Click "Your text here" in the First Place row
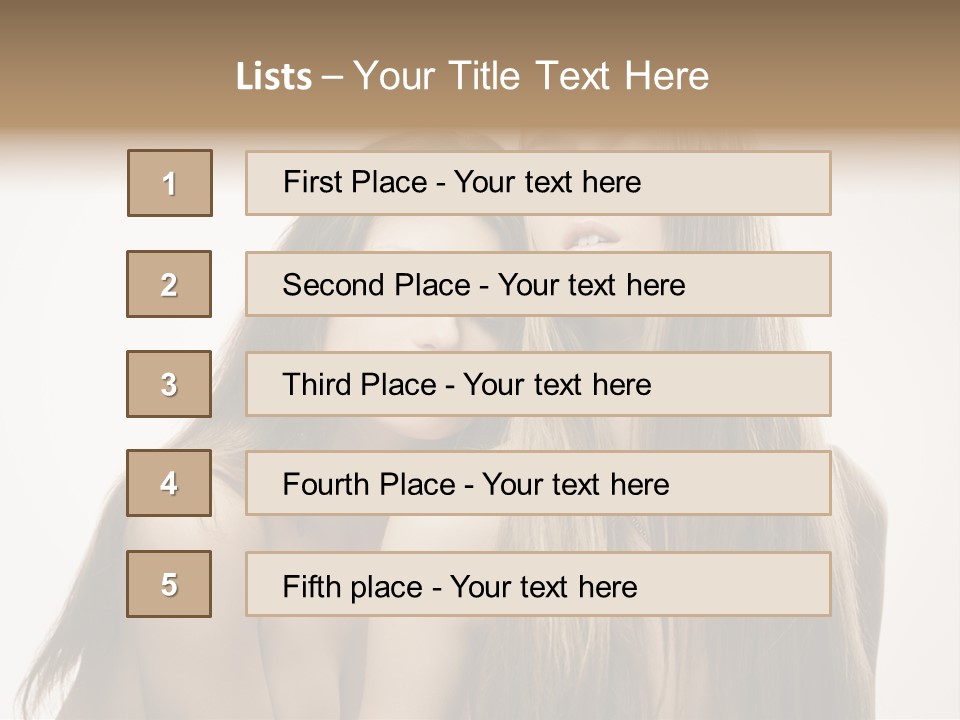The image size is (960, 720). click(547, 182)
